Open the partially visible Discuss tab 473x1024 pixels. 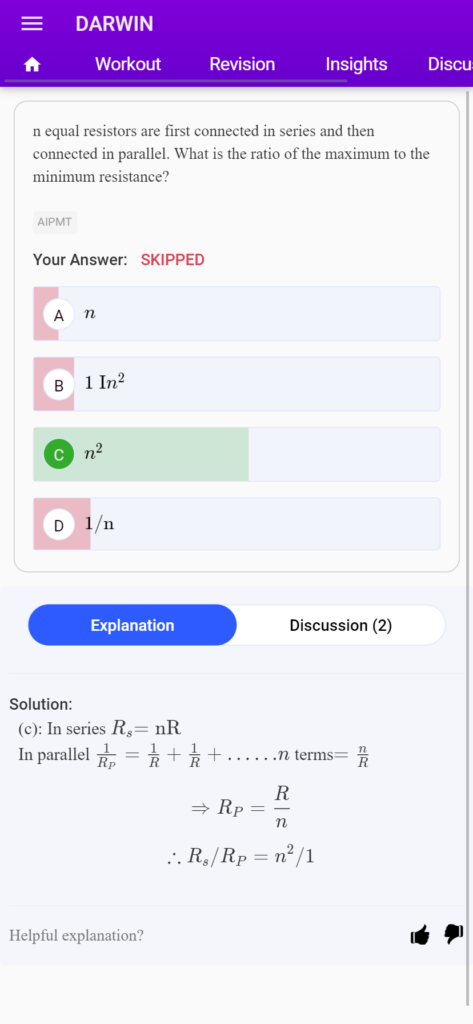pyautogui.click(x=450, y=64)
